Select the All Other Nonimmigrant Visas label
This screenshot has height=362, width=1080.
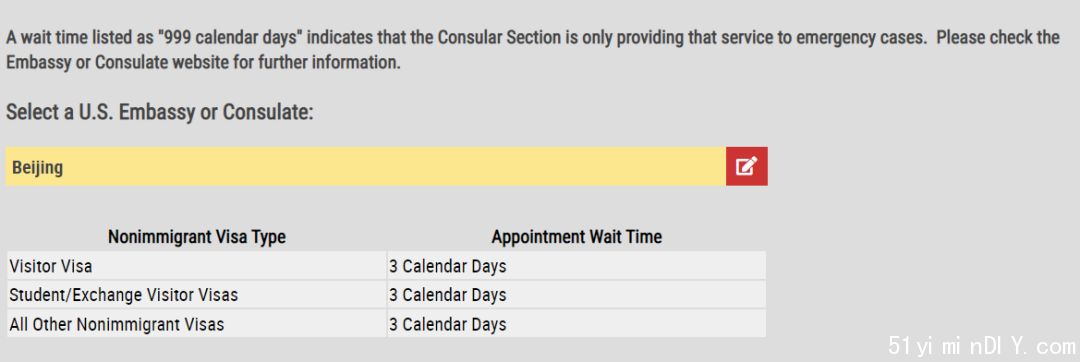pyautogui.click(x=116, y=323)
